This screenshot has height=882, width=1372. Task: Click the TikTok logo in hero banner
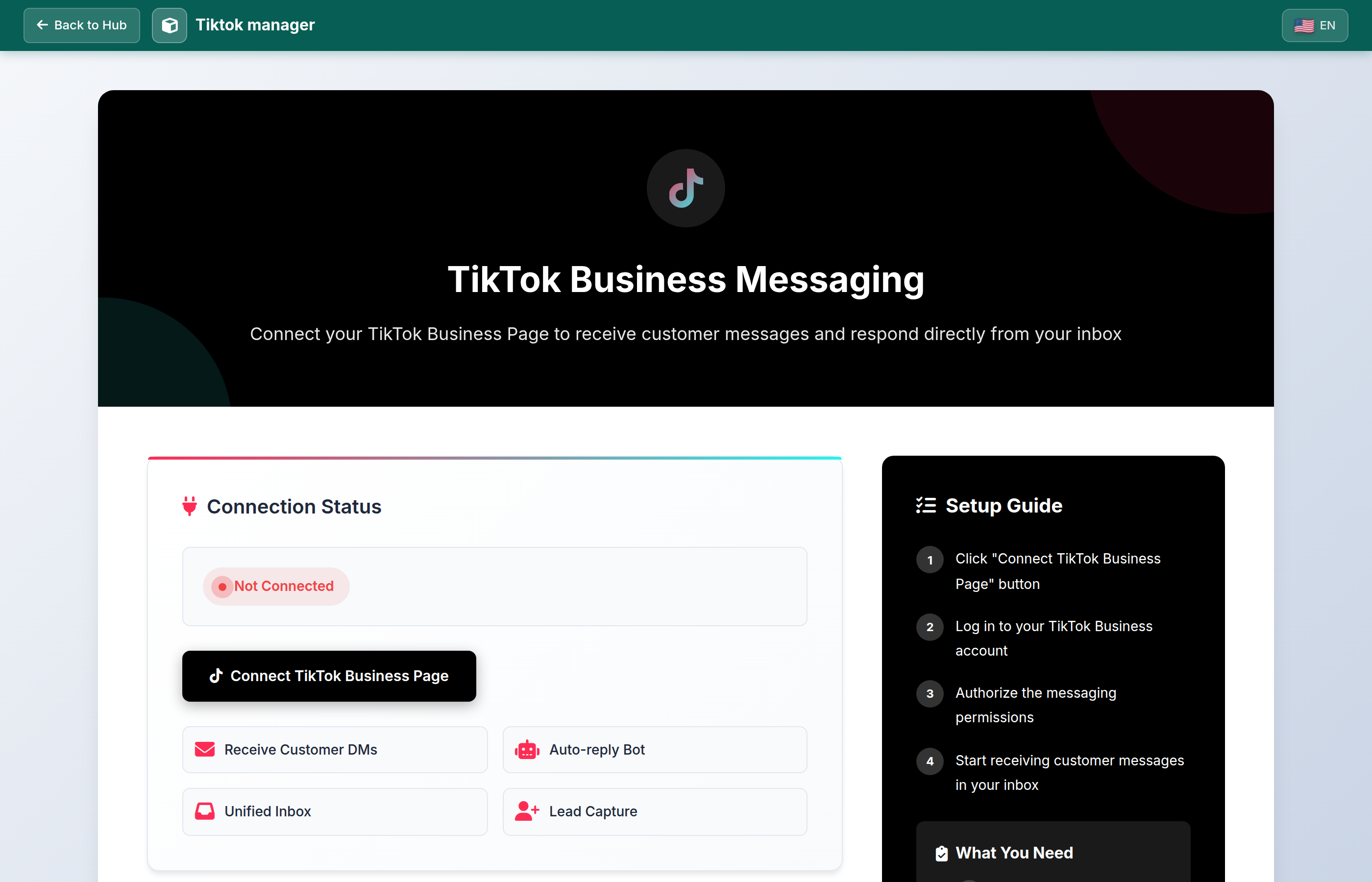click(686, 189)
